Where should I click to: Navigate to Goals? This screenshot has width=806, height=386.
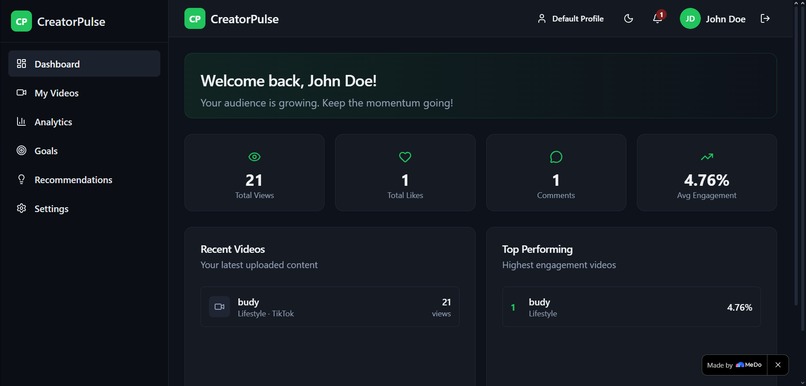tap(84, 151)
